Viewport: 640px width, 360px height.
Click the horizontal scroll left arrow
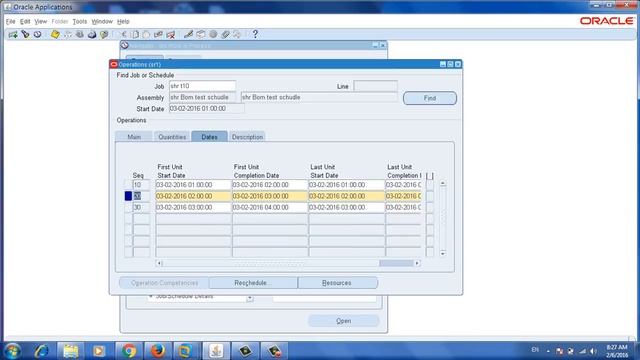point(159,263)
